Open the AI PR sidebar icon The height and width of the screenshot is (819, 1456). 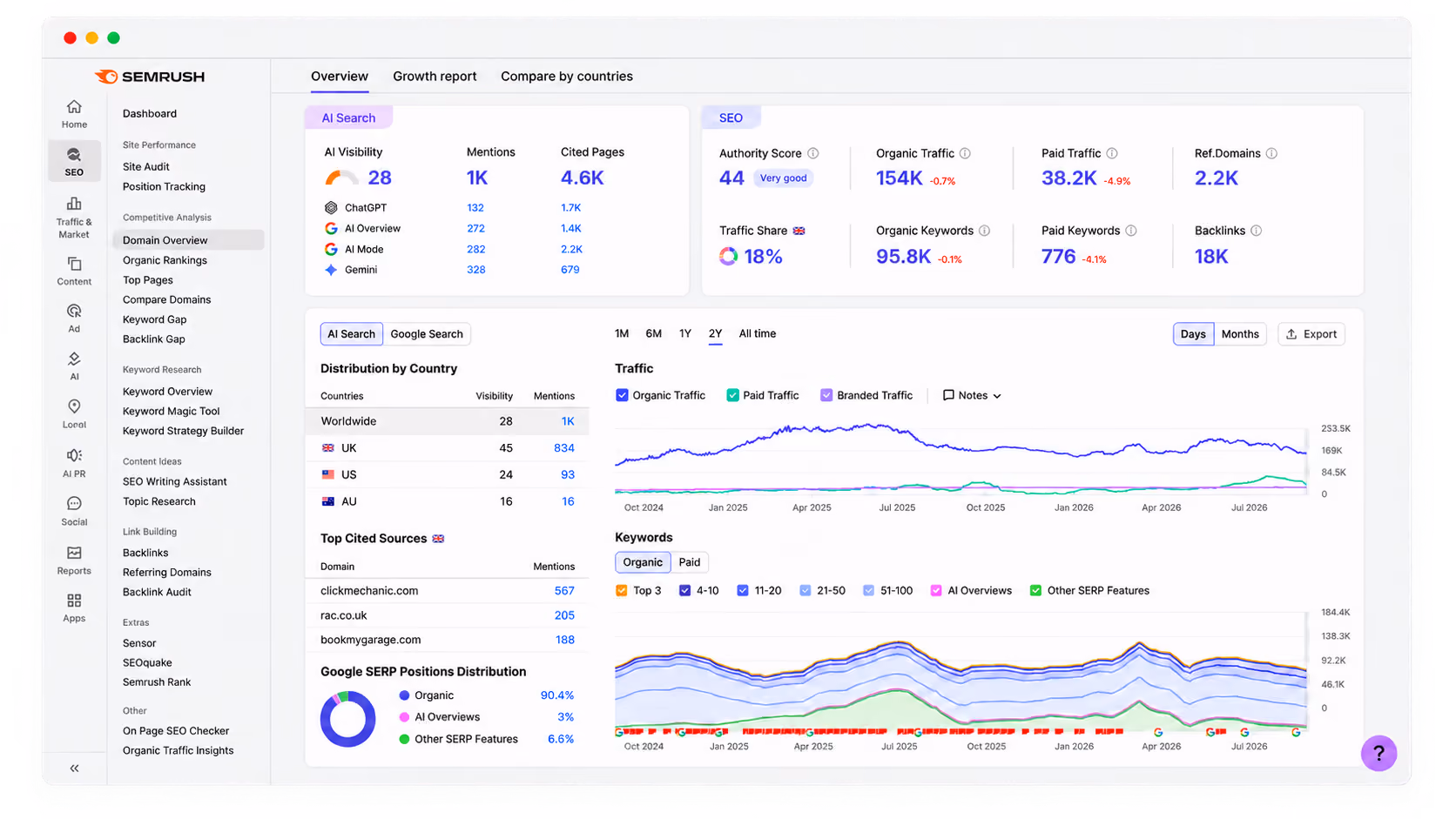(74, 455)
